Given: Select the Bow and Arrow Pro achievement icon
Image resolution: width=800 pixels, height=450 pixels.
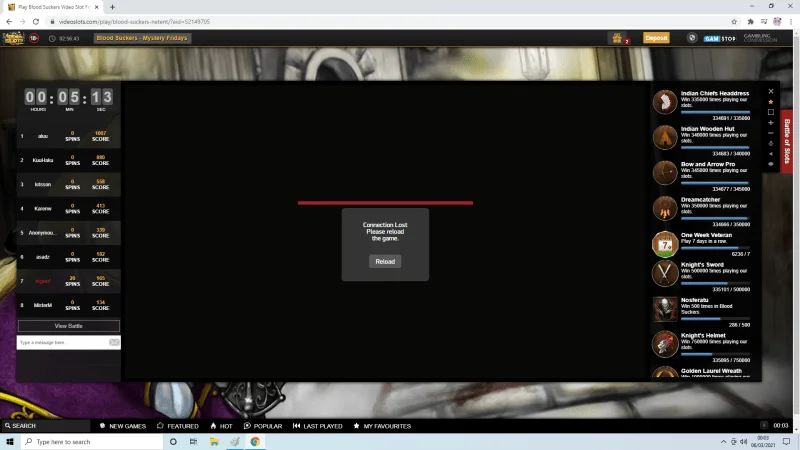Looking at the screenshot, I should 665,173.
